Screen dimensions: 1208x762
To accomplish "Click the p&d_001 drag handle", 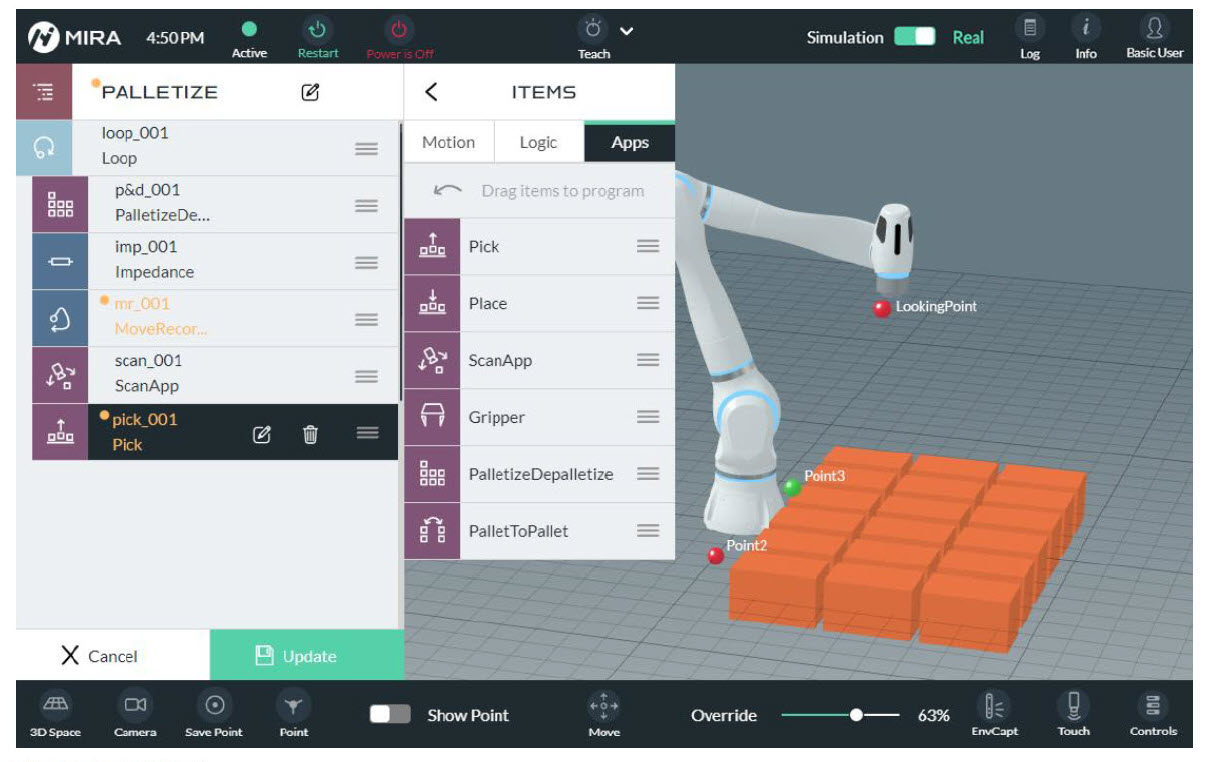I will [366, 205].
